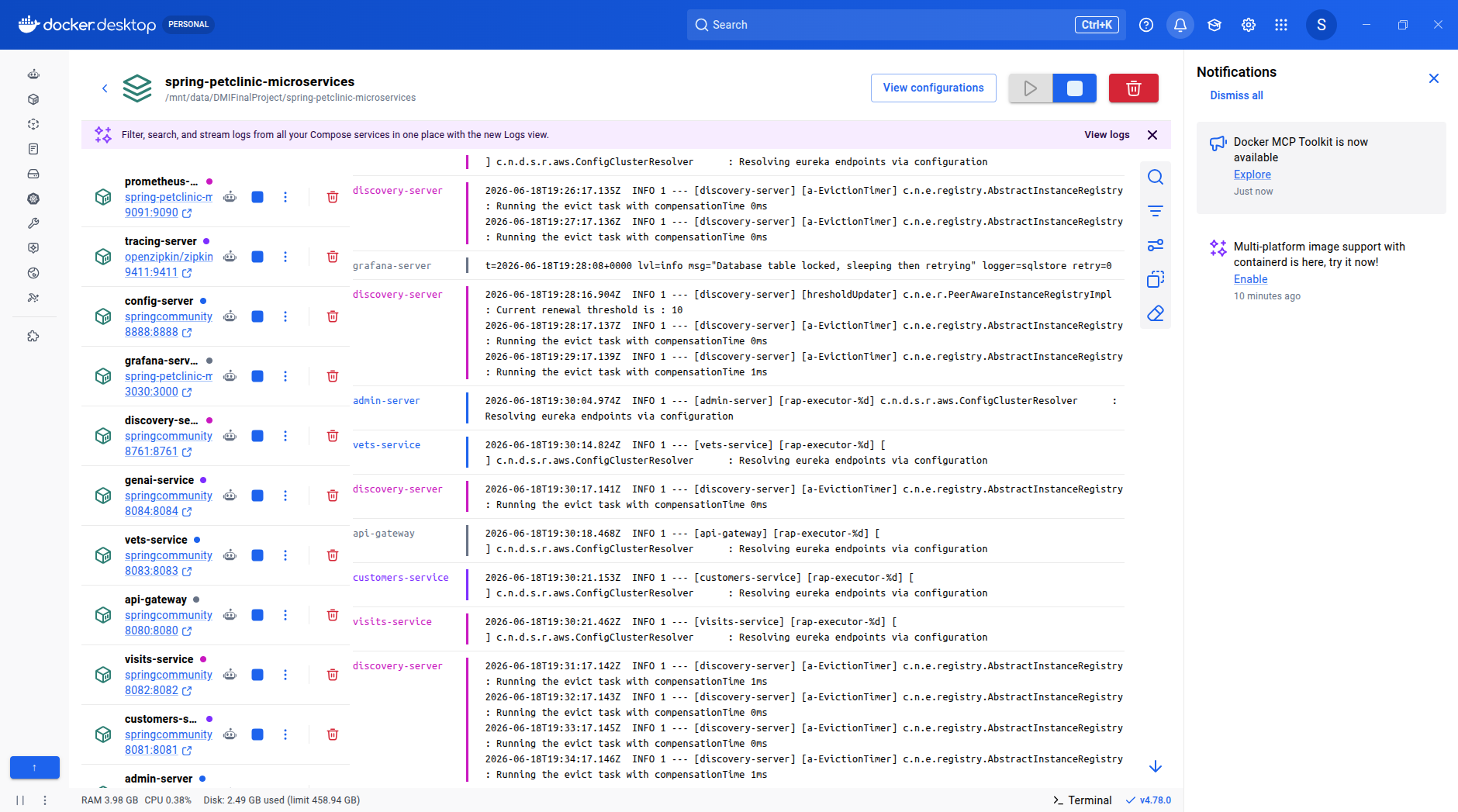Open more actions for the customers-service container
The width and height of the screenshot is (1458, 812).
285,734
